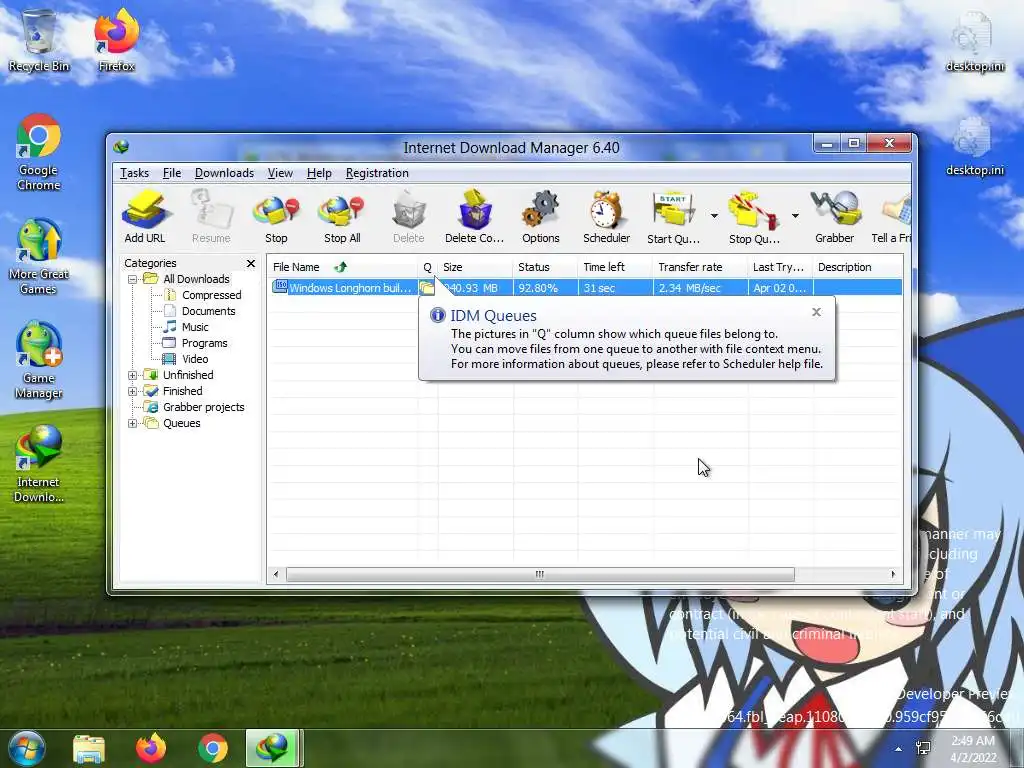Select the Documents category
This screenshot has width=1024, height=768.
tap(208, 312)
